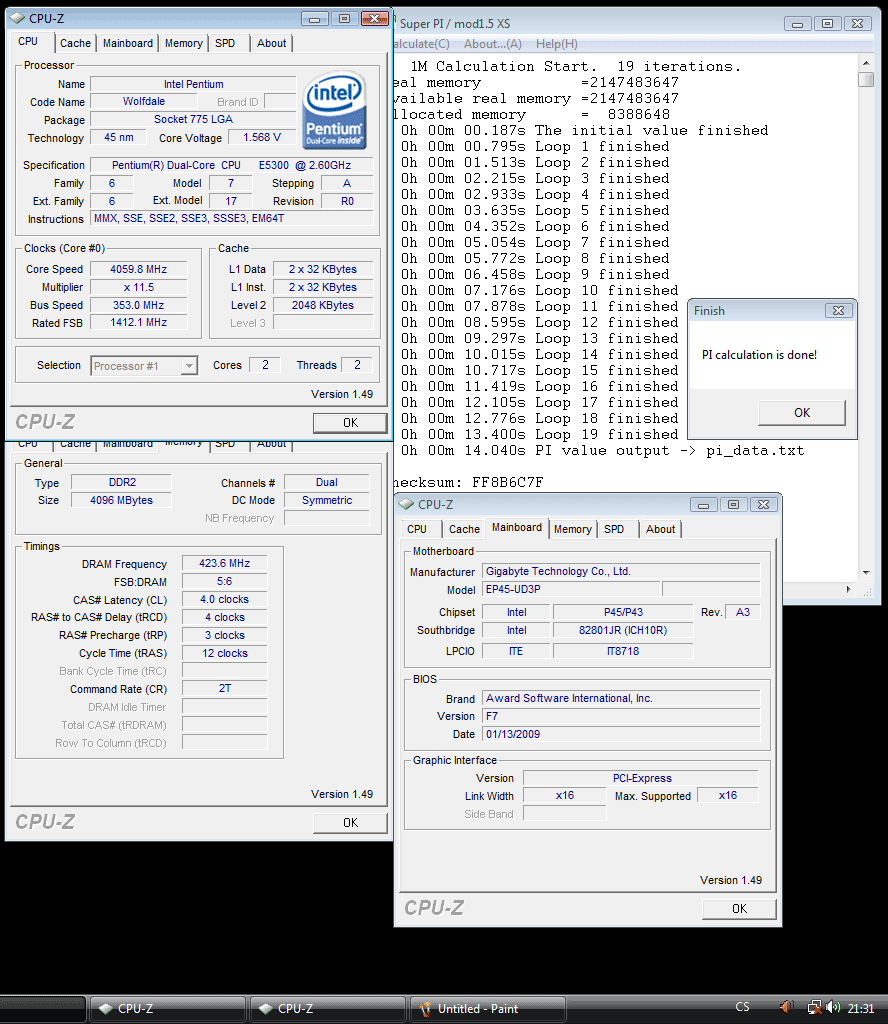
Task: Select SPD tab in Mainboard CPU-Z window
Action: click(614, 529)
